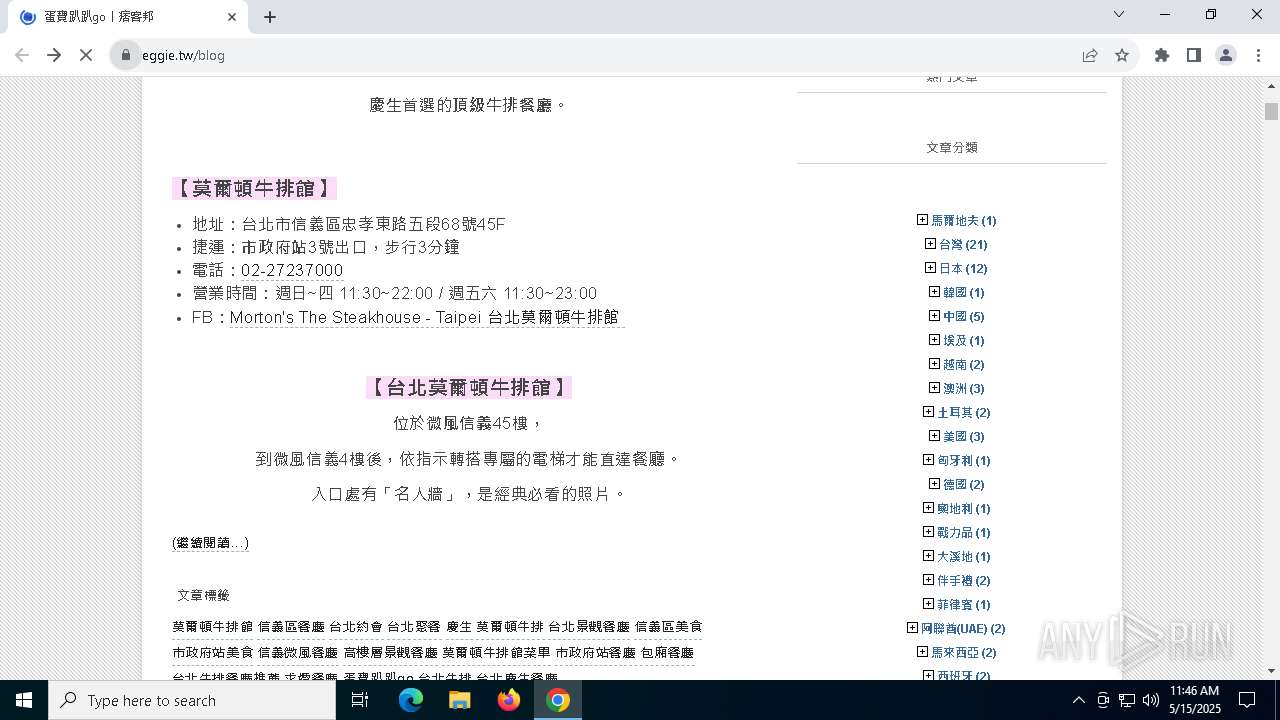The width and height of the screenshot is (1280, 720).
Task: Expand the 馬爾地夫 (1) category
Action: pos(922,220)
